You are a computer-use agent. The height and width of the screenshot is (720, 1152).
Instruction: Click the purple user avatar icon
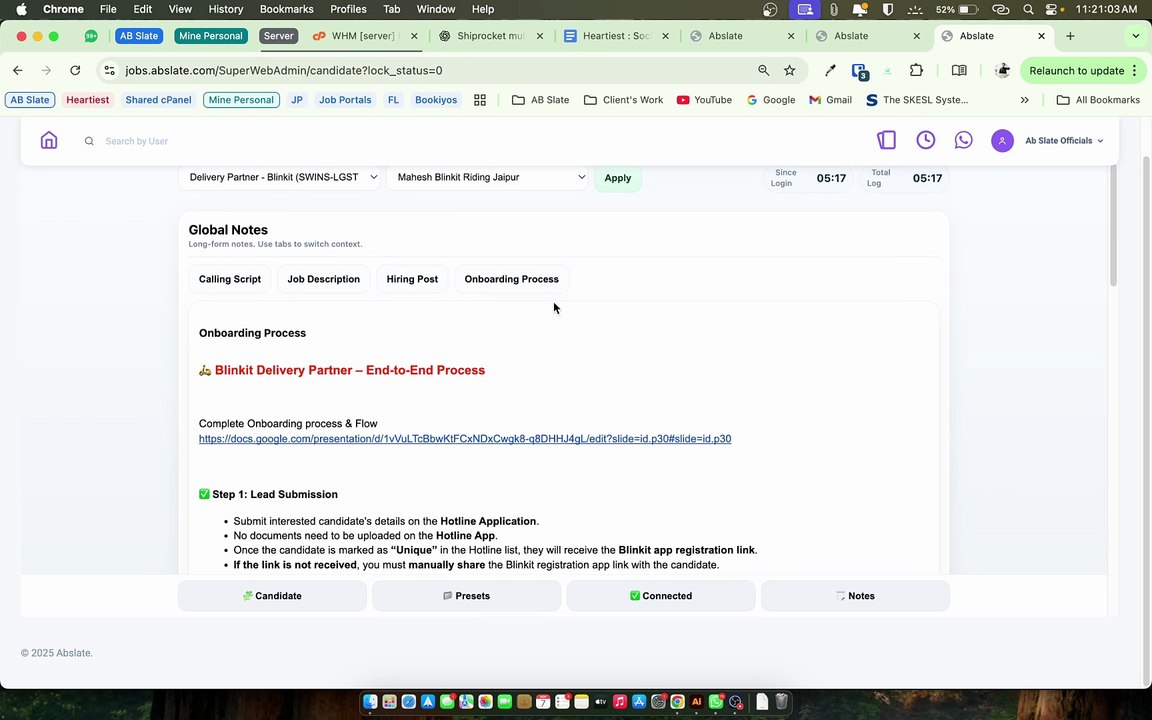pos(1002,140)
